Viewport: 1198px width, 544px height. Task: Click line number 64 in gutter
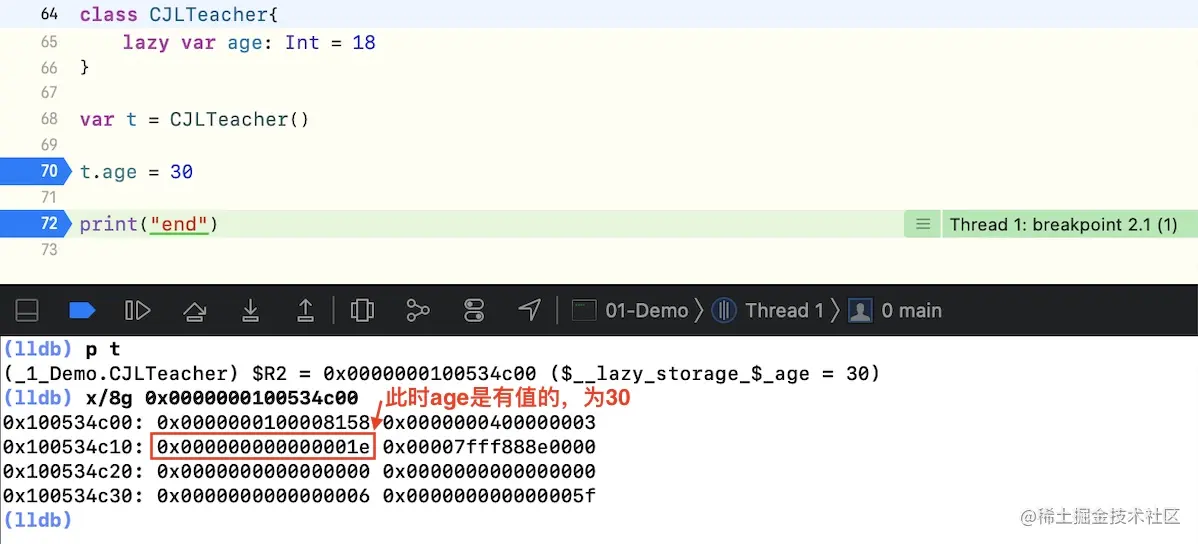click(x=49, y=15)
